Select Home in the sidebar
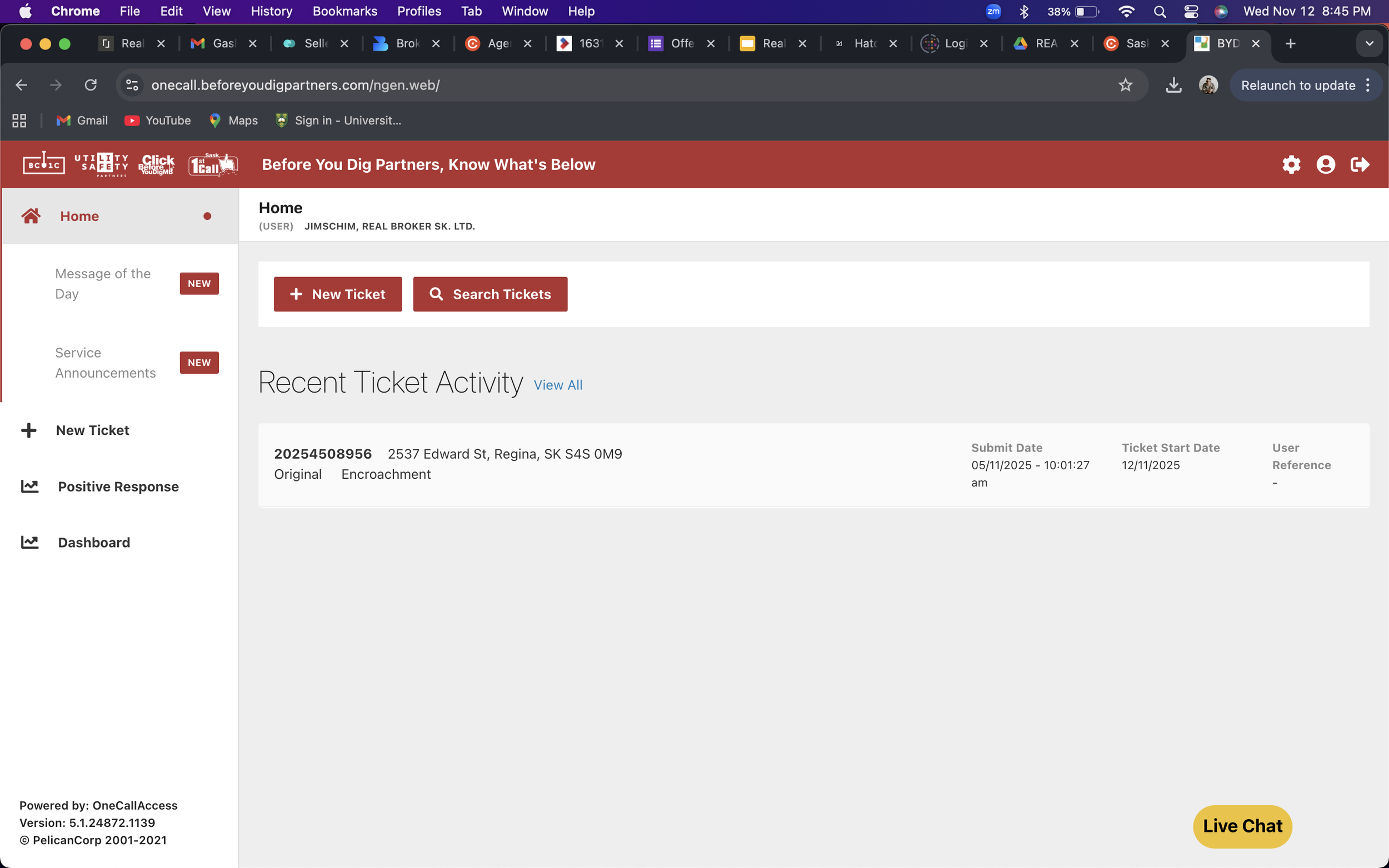Screen dimensions: 1389x868 [79, 216]
